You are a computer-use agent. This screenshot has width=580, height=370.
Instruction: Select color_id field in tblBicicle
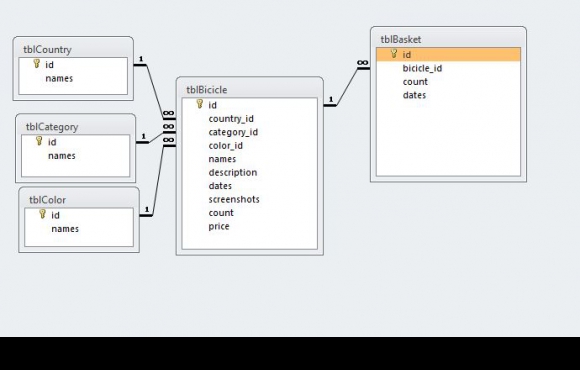(250, 146)
